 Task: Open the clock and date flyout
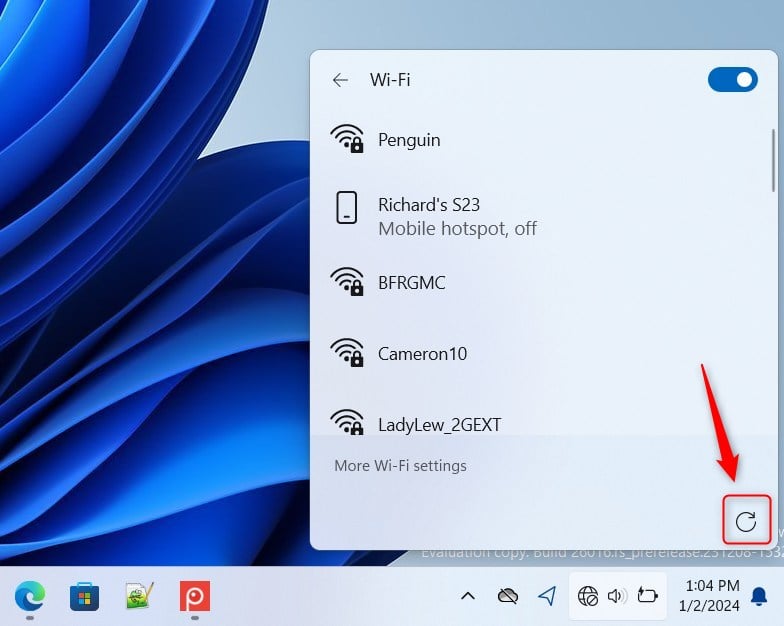coord(709,596)
